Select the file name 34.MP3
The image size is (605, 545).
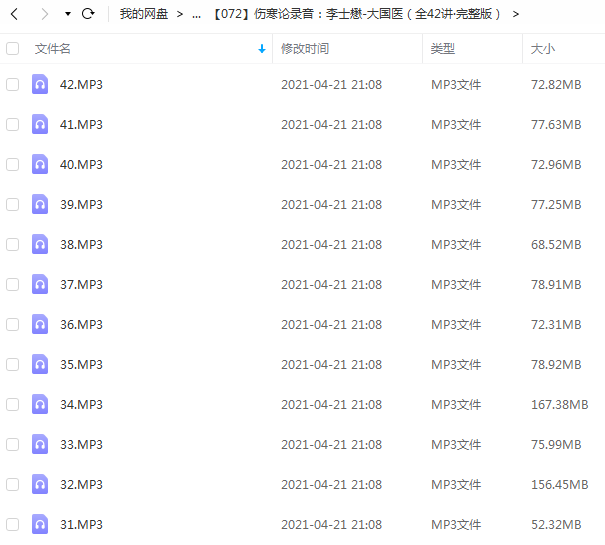point(81,405)
